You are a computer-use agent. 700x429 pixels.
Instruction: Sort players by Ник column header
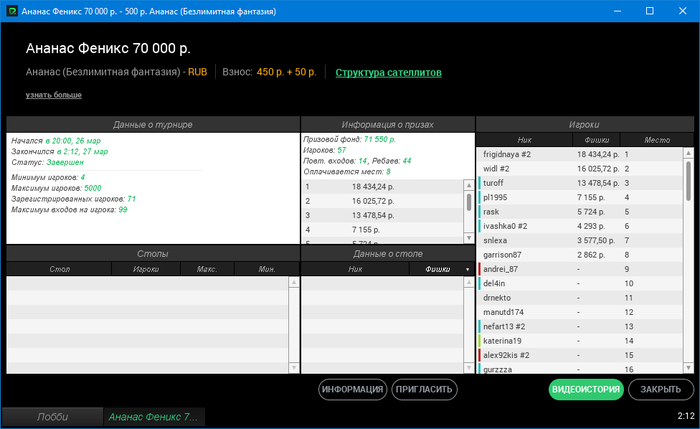[x=524, y=140]
